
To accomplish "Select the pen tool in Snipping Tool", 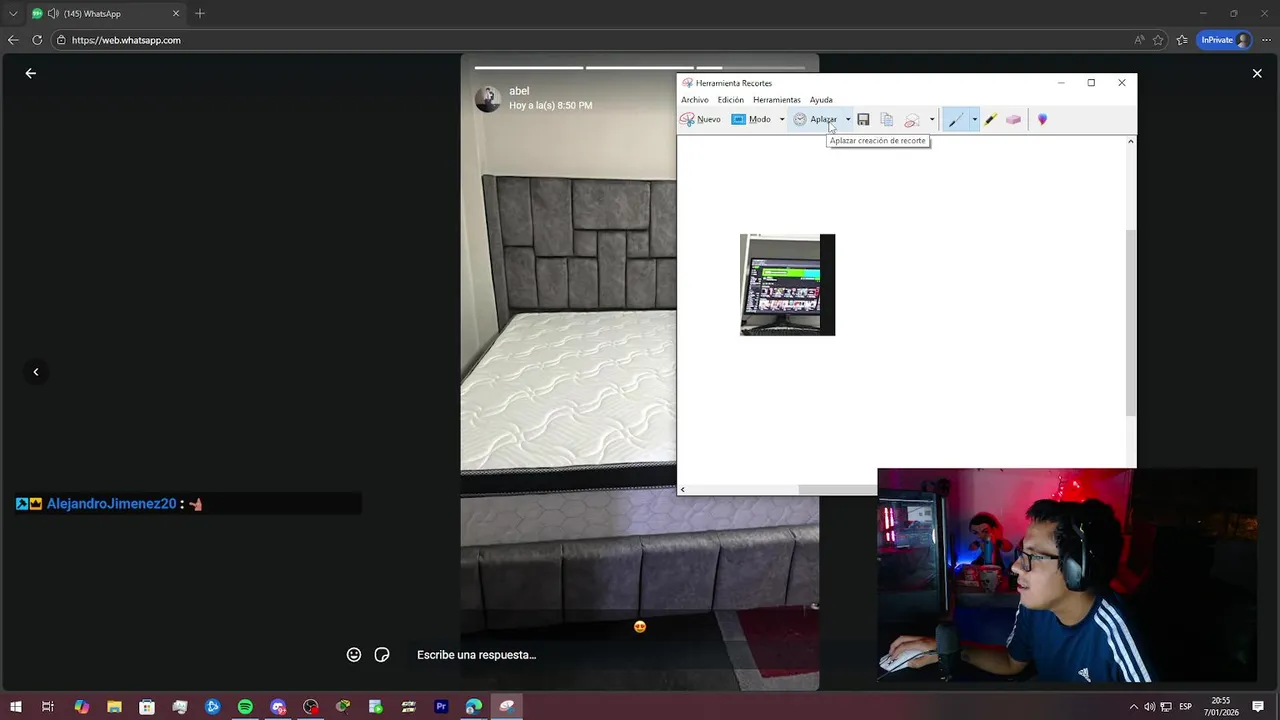I will coord(956,119).
